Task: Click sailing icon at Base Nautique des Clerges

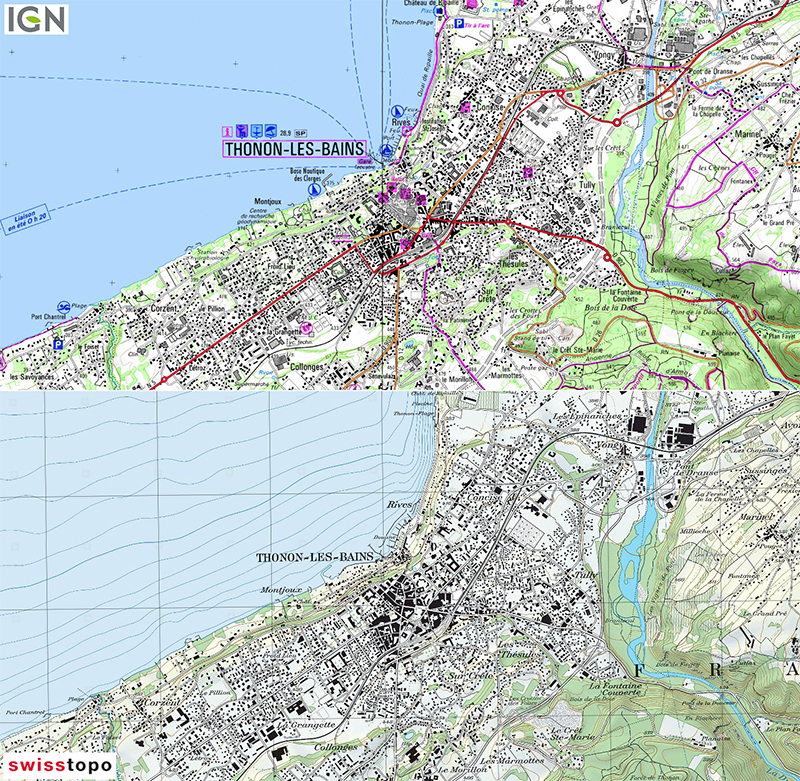Action: tap(315, 187)
